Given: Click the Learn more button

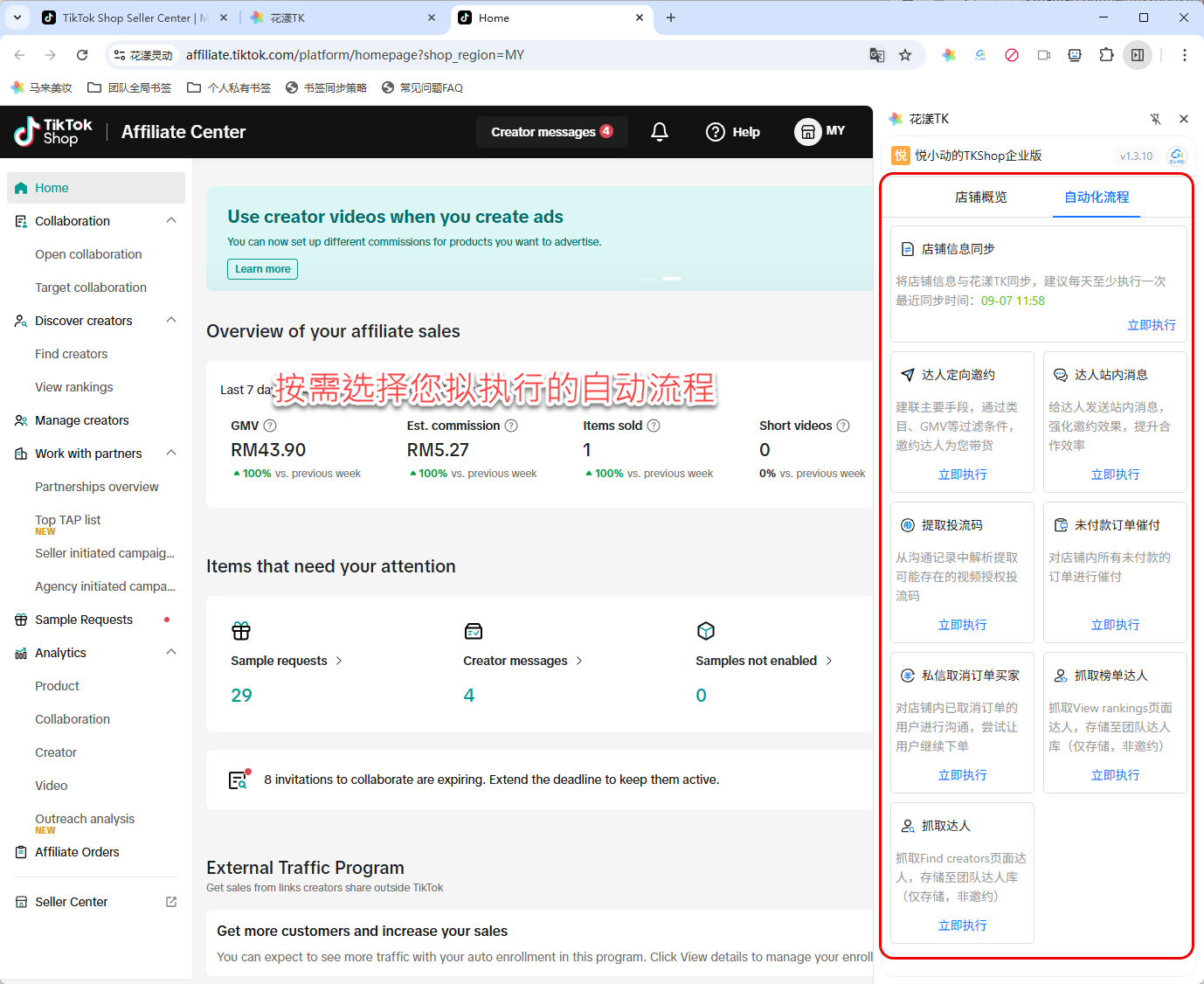Looking at the screenshot, I should tap(262, 269).
